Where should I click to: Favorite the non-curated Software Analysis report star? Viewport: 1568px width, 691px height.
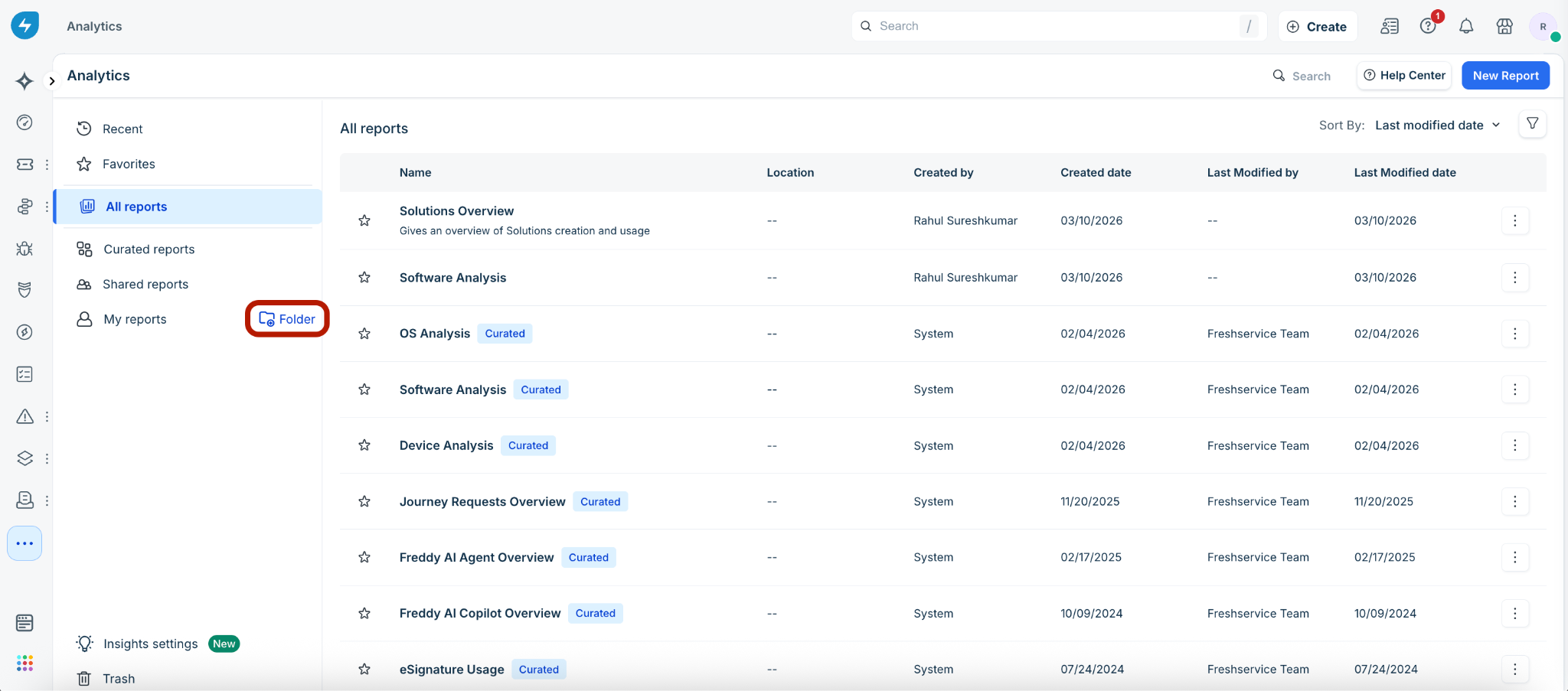(364, 277)
